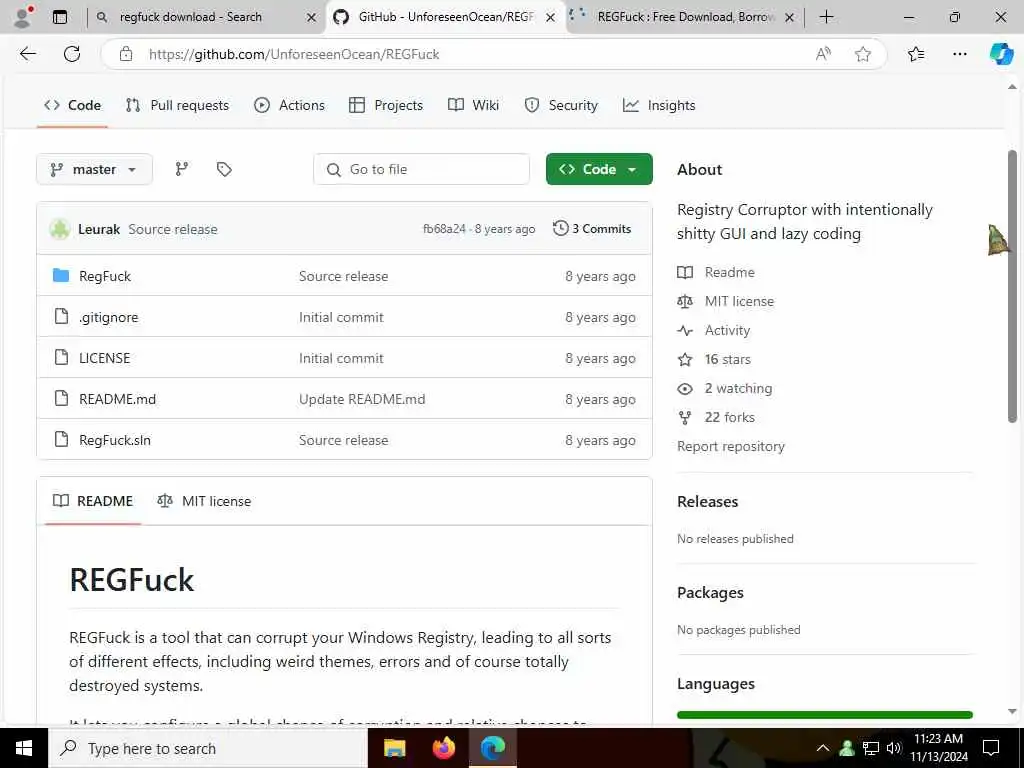1024x768 pixels.
Task: Click the green Languages bar
Action: tap(825, 715)
